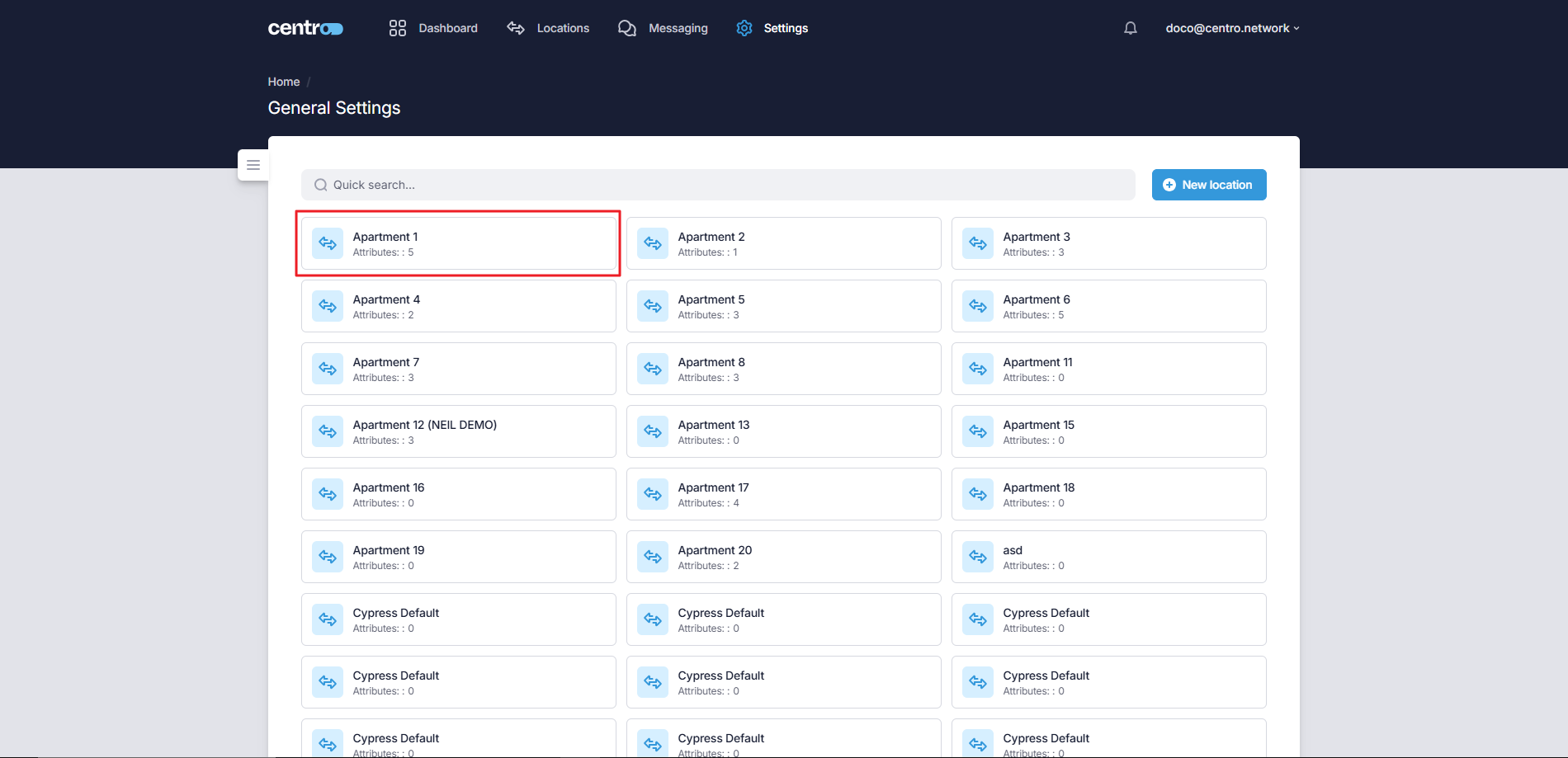Click the General Settings page heading

click(334, 108)
